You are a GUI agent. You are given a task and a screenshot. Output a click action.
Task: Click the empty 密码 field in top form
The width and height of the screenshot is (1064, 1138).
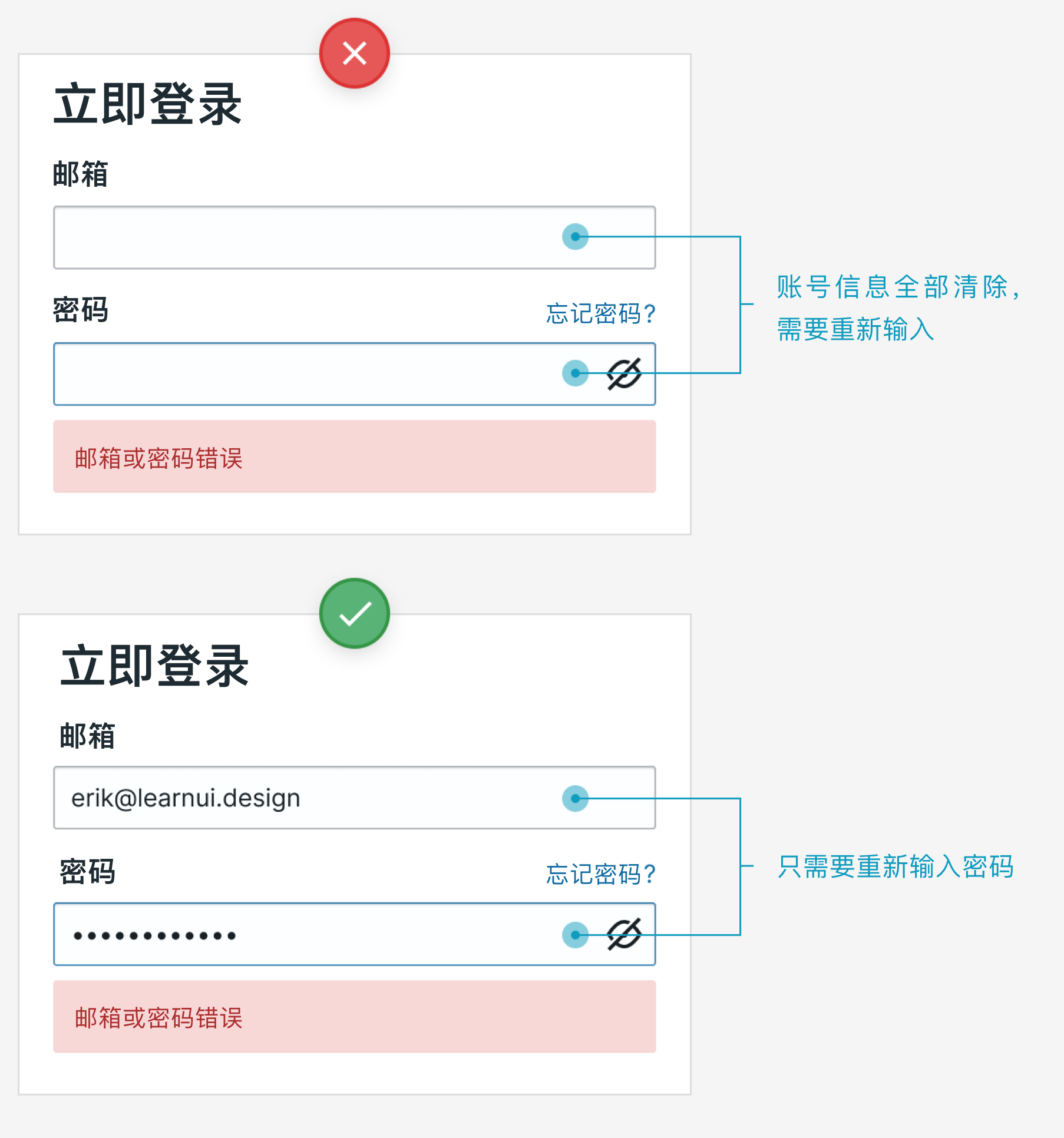pyautogui.click(x=355, y=374)
